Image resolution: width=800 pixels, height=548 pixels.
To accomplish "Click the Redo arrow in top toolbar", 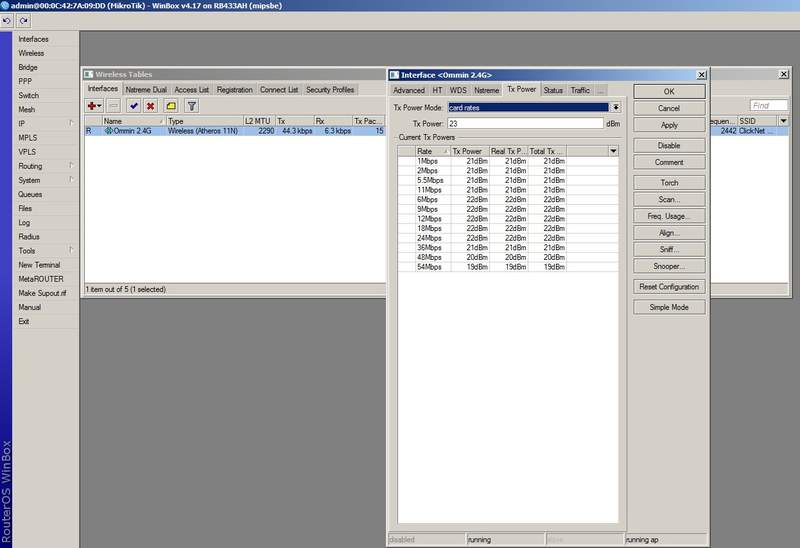I will click(x=23, y=21).
